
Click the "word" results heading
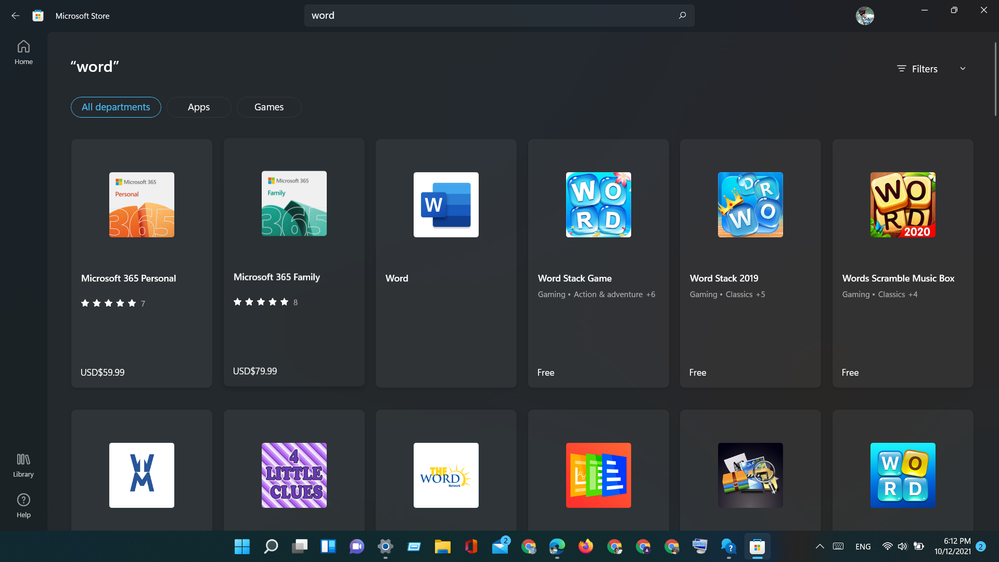click(95, 66)
